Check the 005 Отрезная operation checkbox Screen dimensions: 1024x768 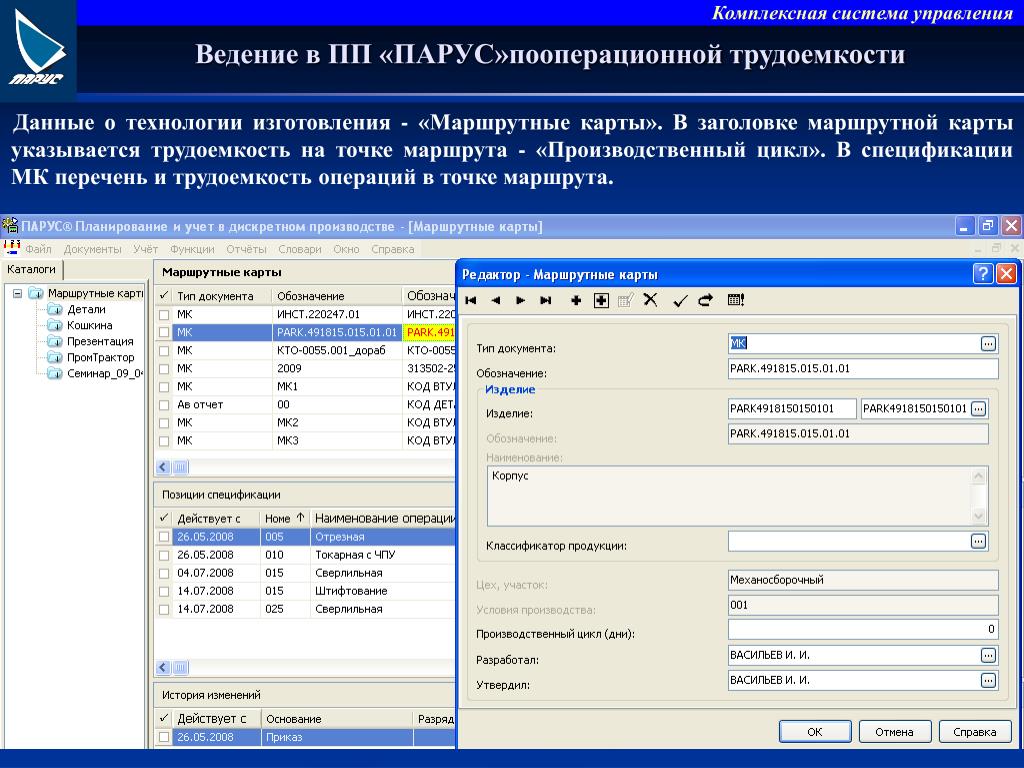[164, 537]
